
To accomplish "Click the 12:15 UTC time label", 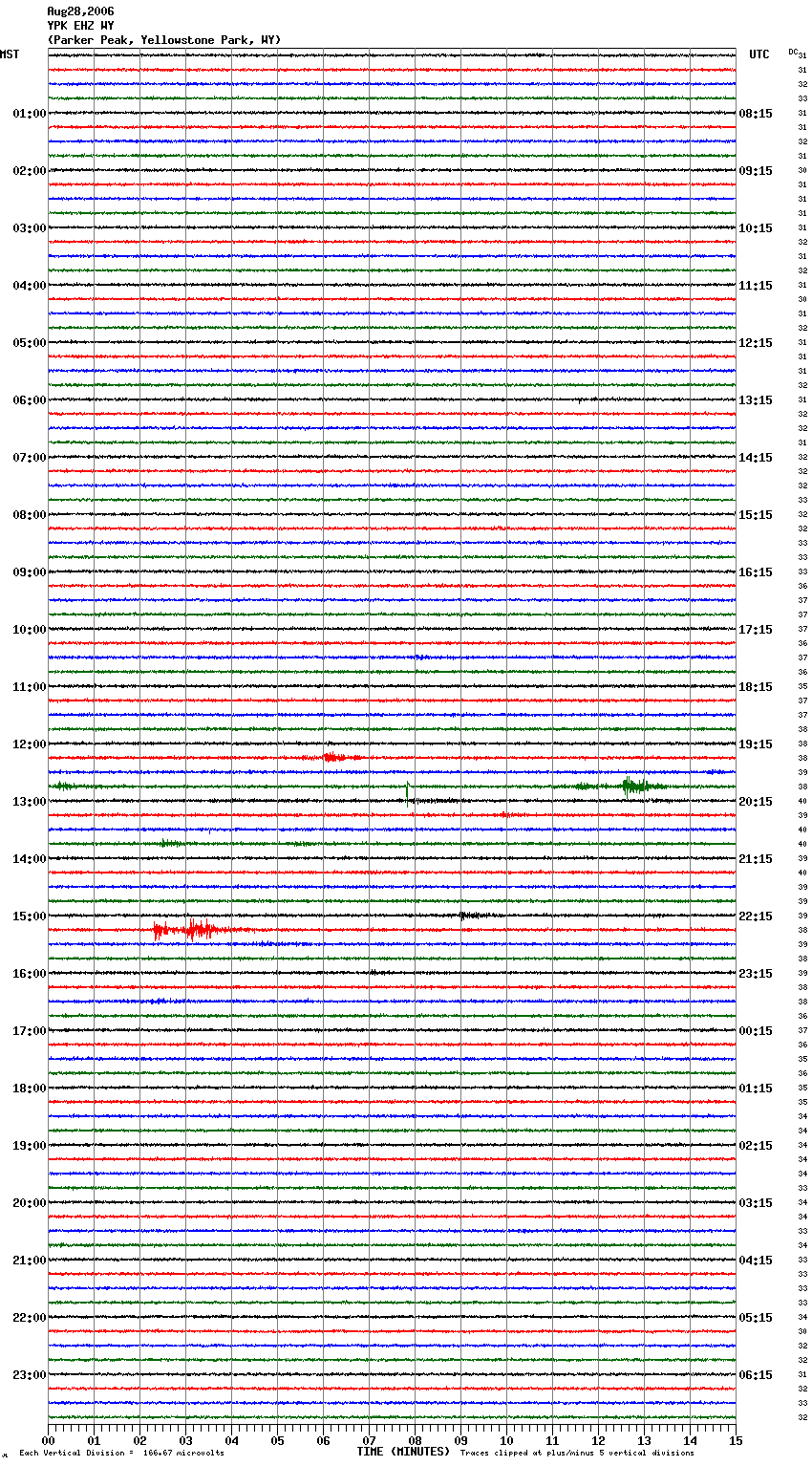I will (x=756, y=343).
